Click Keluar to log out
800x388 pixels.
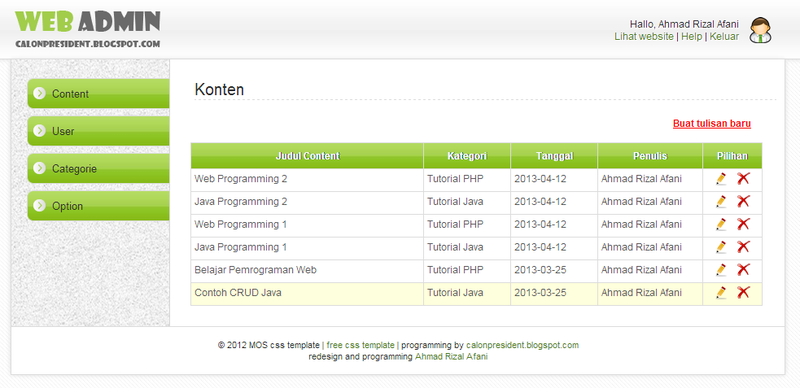point(724,37)
